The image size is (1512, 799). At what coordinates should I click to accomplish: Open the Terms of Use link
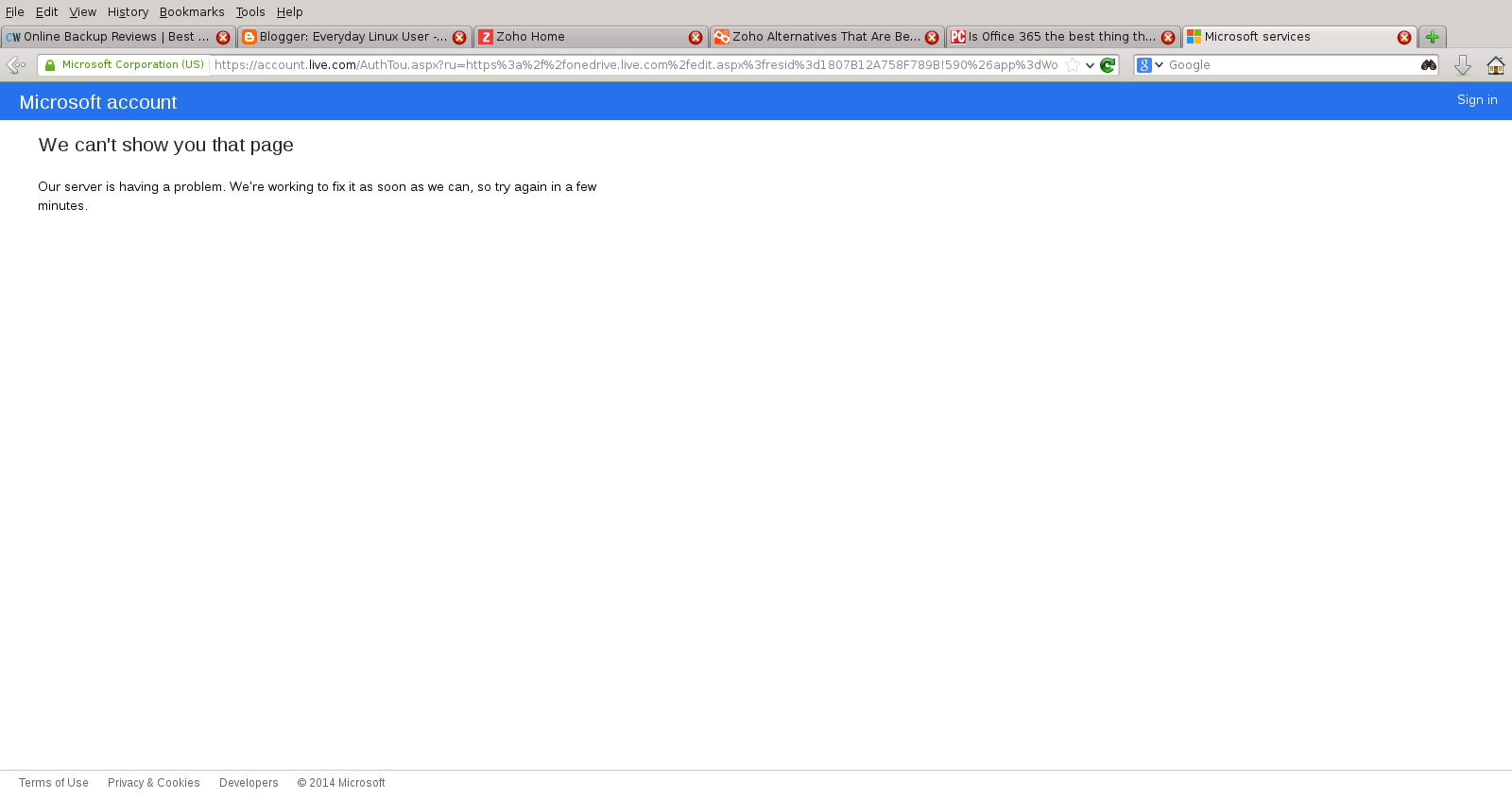pyautogui.click(x=54, y=783)
